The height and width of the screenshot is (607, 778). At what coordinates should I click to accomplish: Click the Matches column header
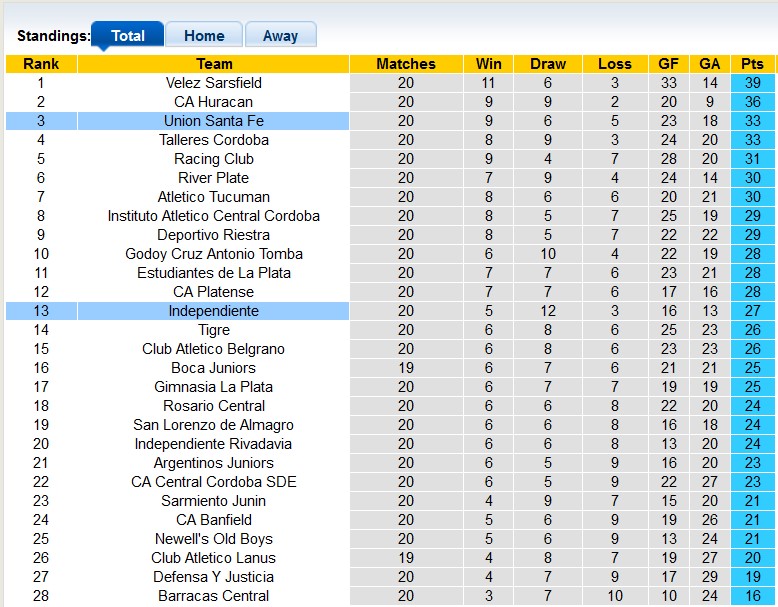click(405, 64)
